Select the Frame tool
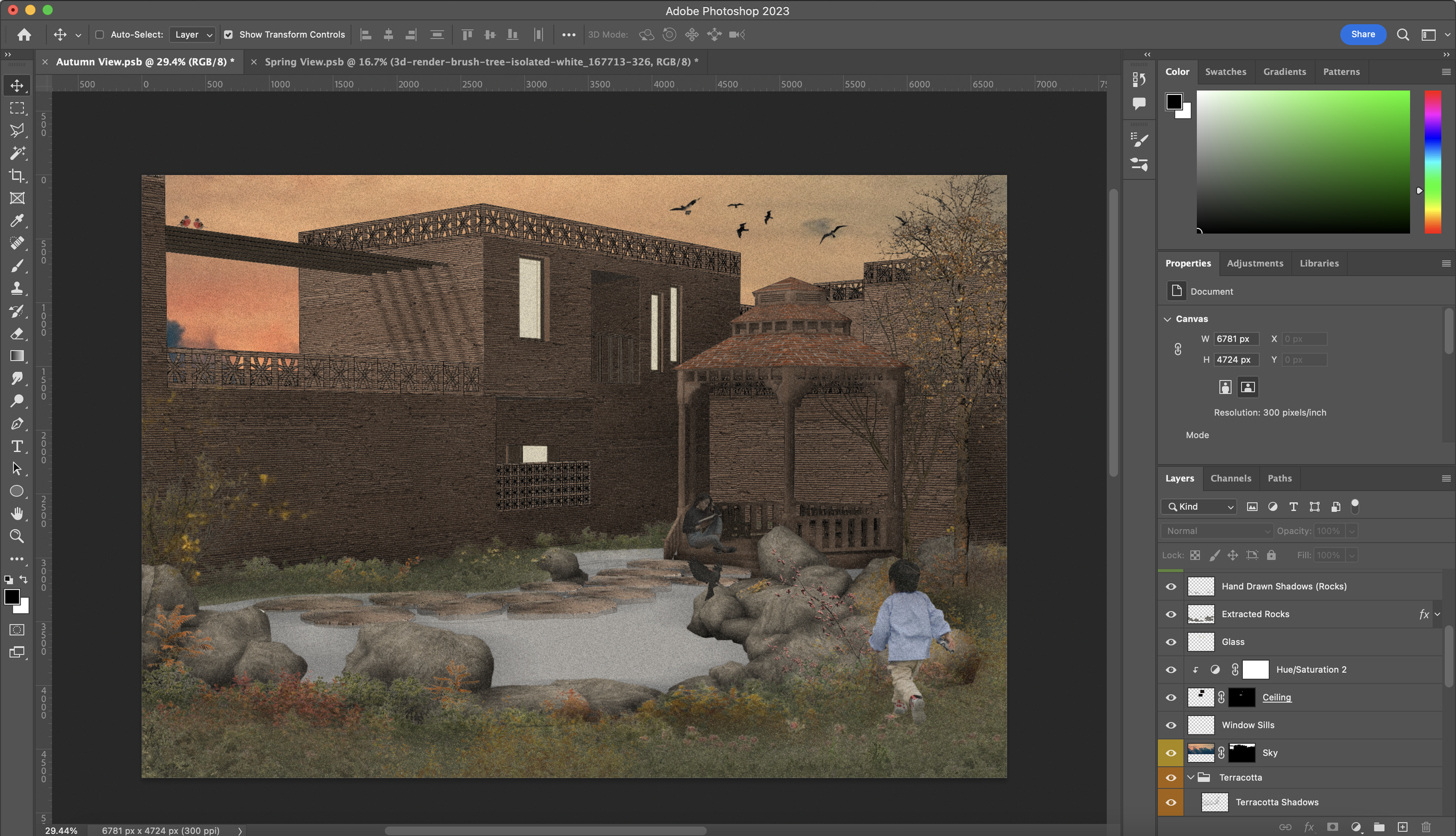Viewport: 1456px width, 836px height. (17, 198)
